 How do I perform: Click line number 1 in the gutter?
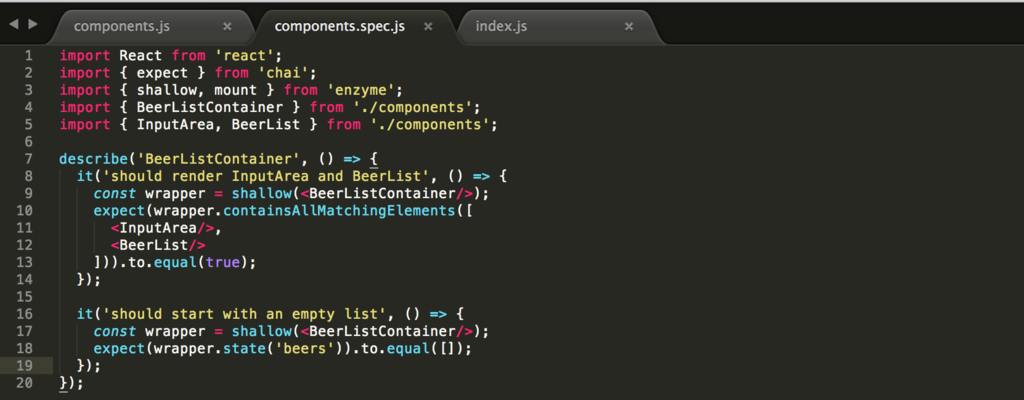[x=29, y=56]
